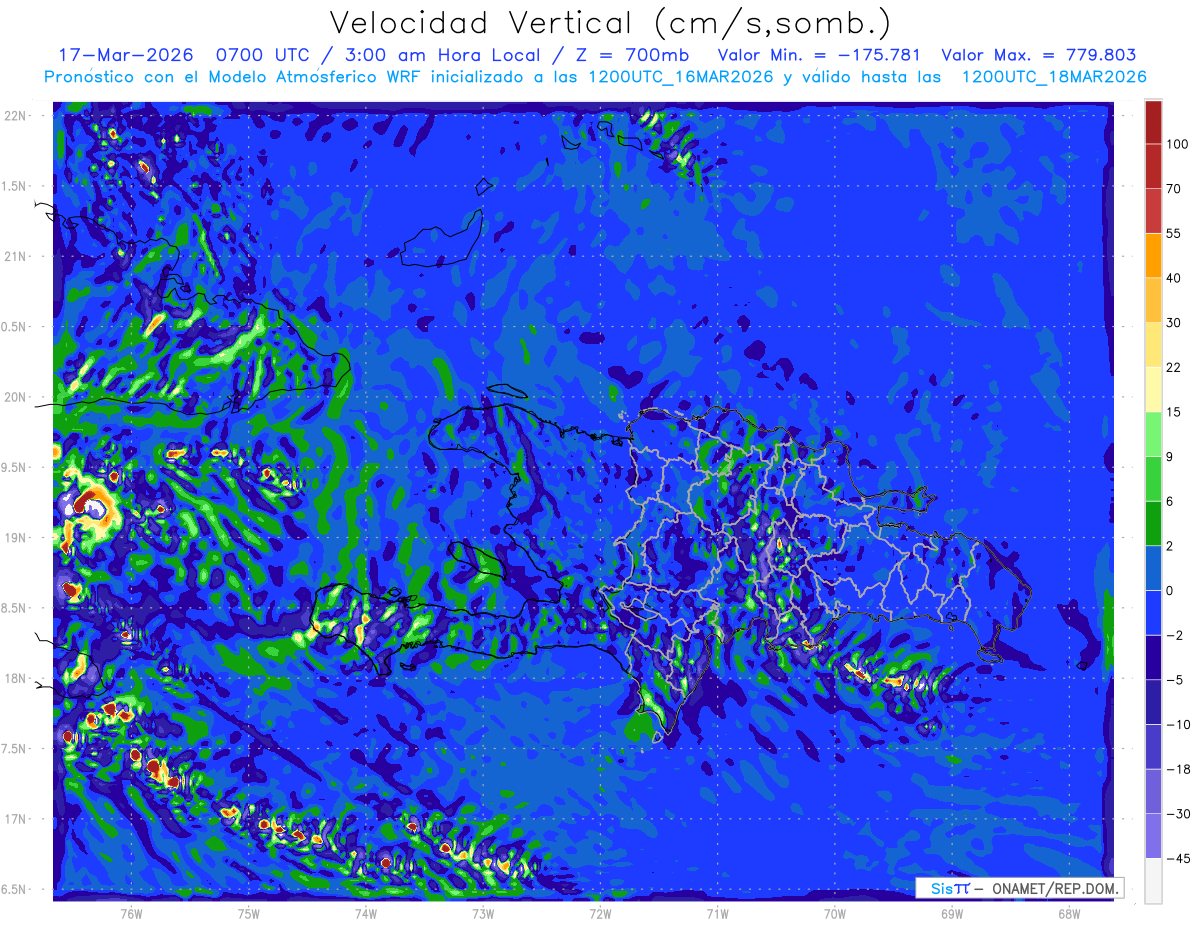This screenshot has height=927, width=1200.
Task: Select the valid time '1200UTC_18MAR2026'
Action: click(x=1054, y=77)
